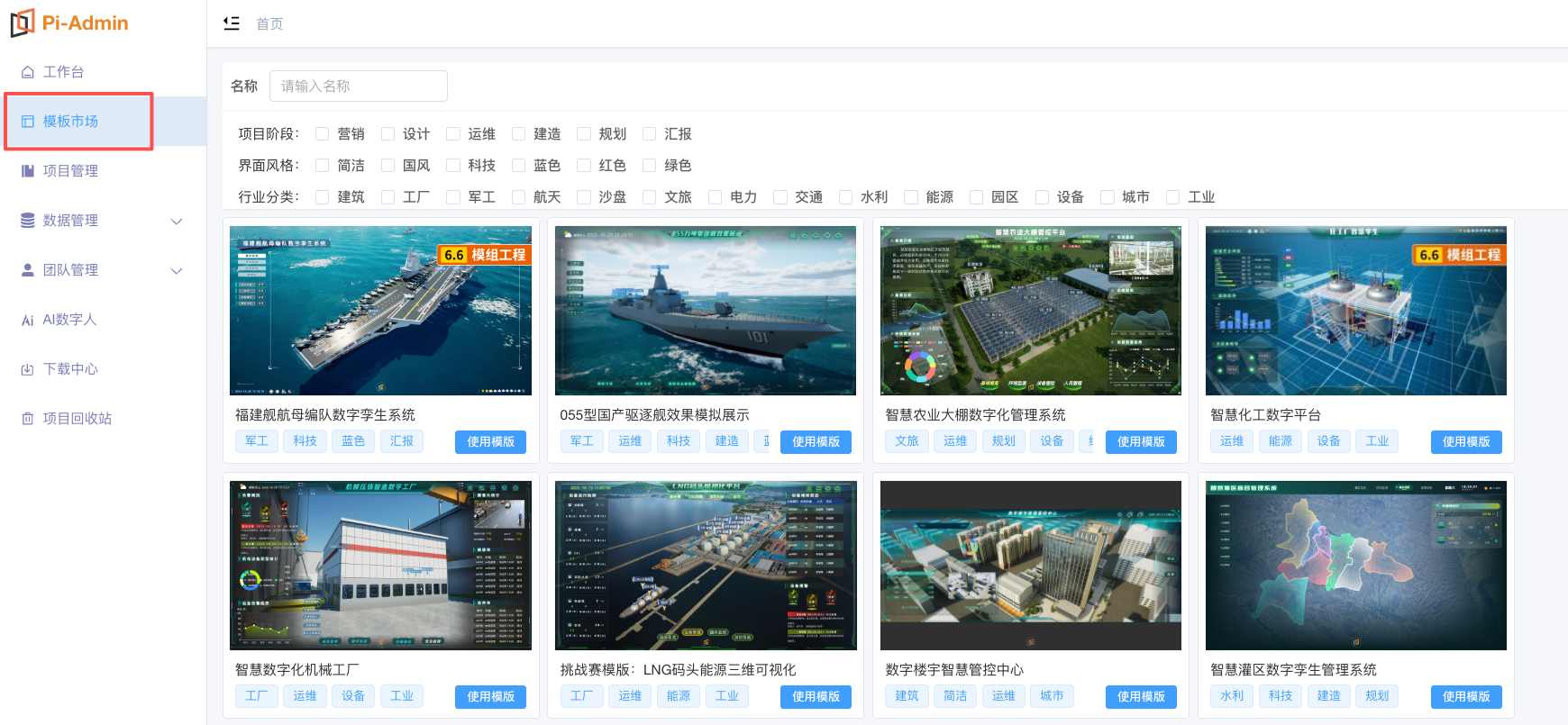Click the 团队管理 person icon
1568x725 pixels.
28,270
